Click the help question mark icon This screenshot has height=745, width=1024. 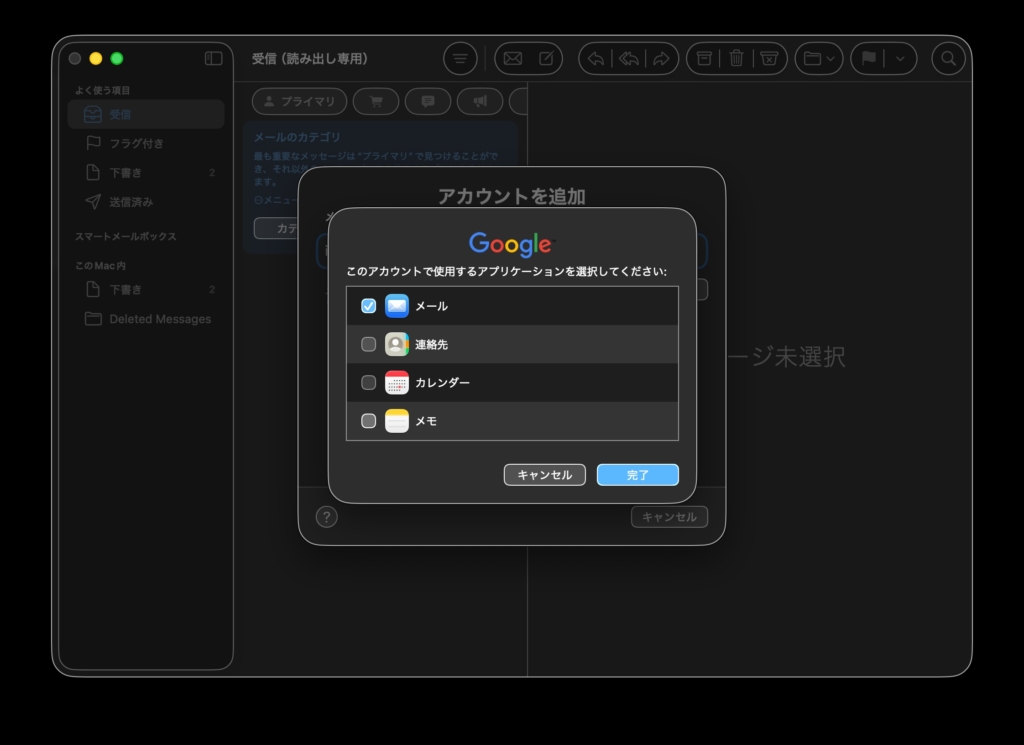(326, 517)
